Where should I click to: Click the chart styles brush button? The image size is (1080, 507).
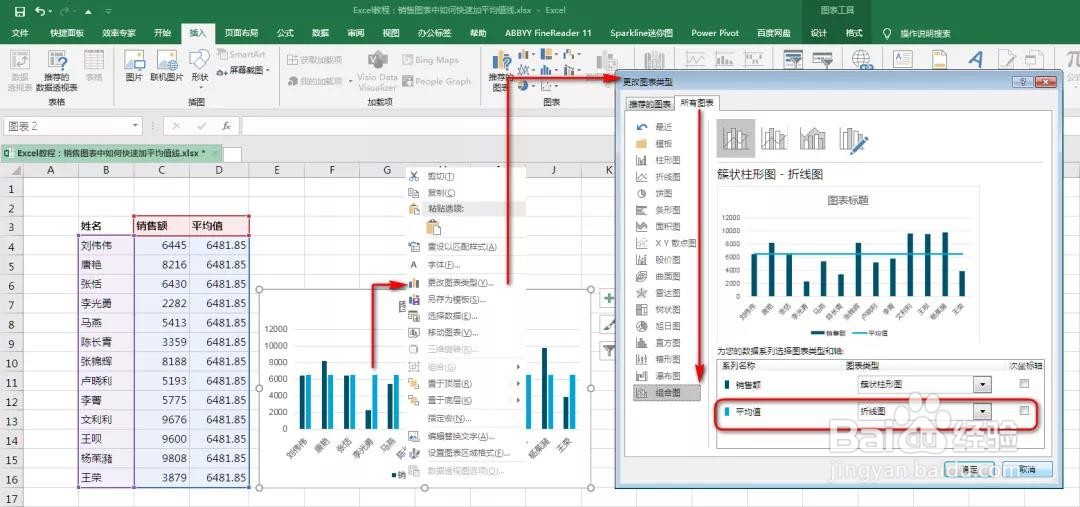(x=609, y=324)
